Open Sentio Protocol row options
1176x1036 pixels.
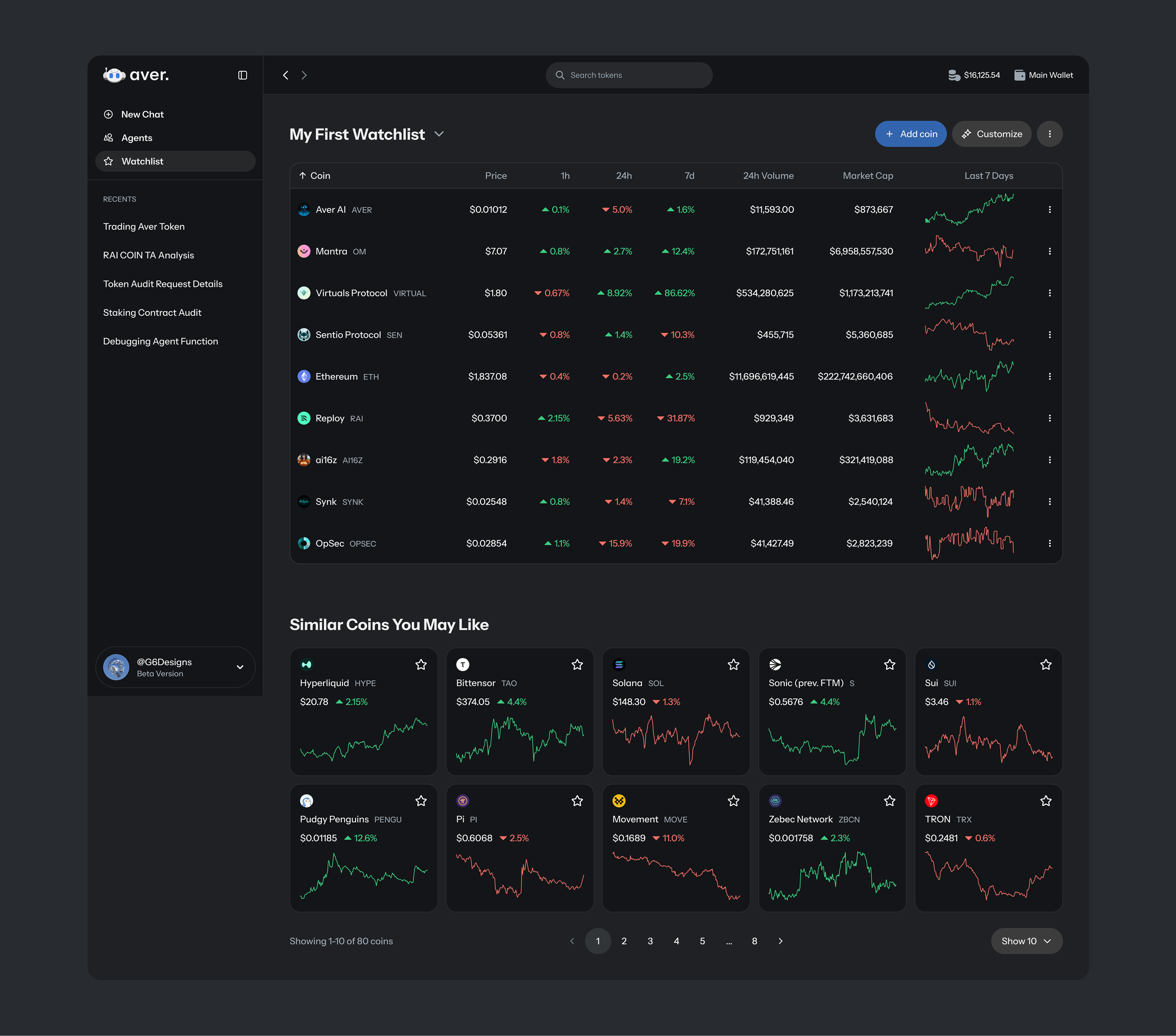click(1050, 335)
